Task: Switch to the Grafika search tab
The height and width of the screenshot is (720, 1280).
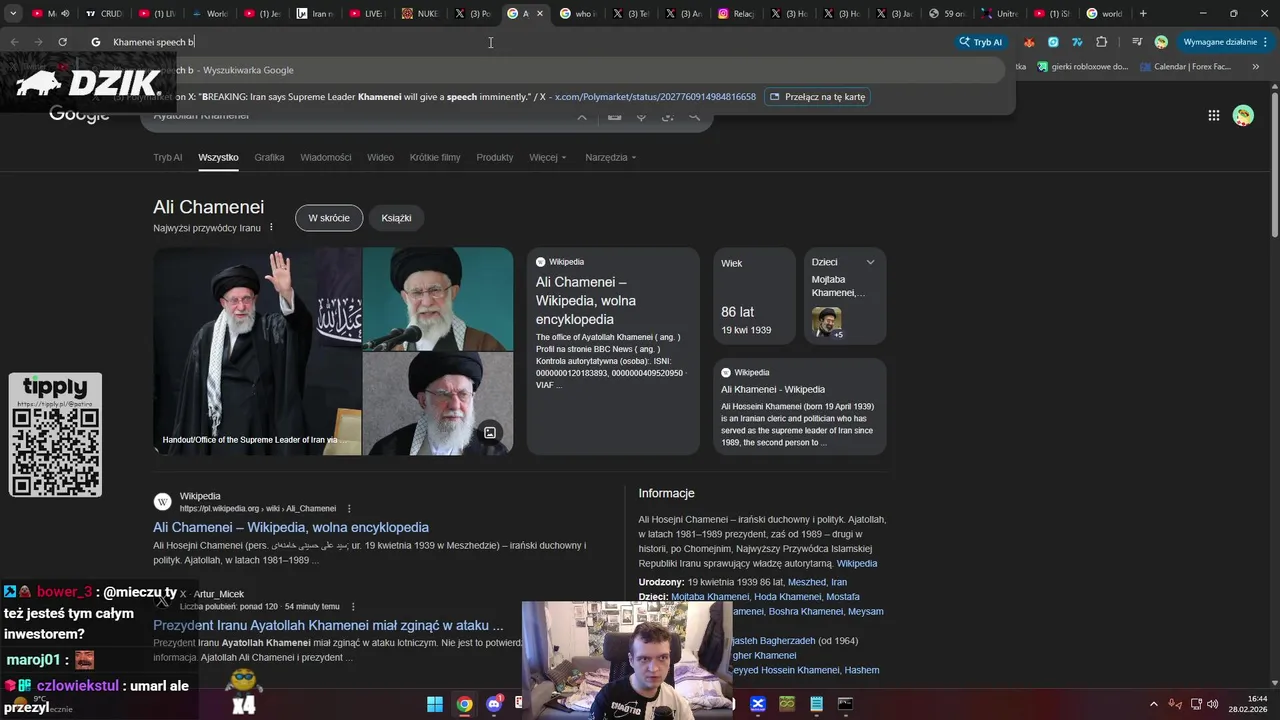Action: [x=269, y=157]
